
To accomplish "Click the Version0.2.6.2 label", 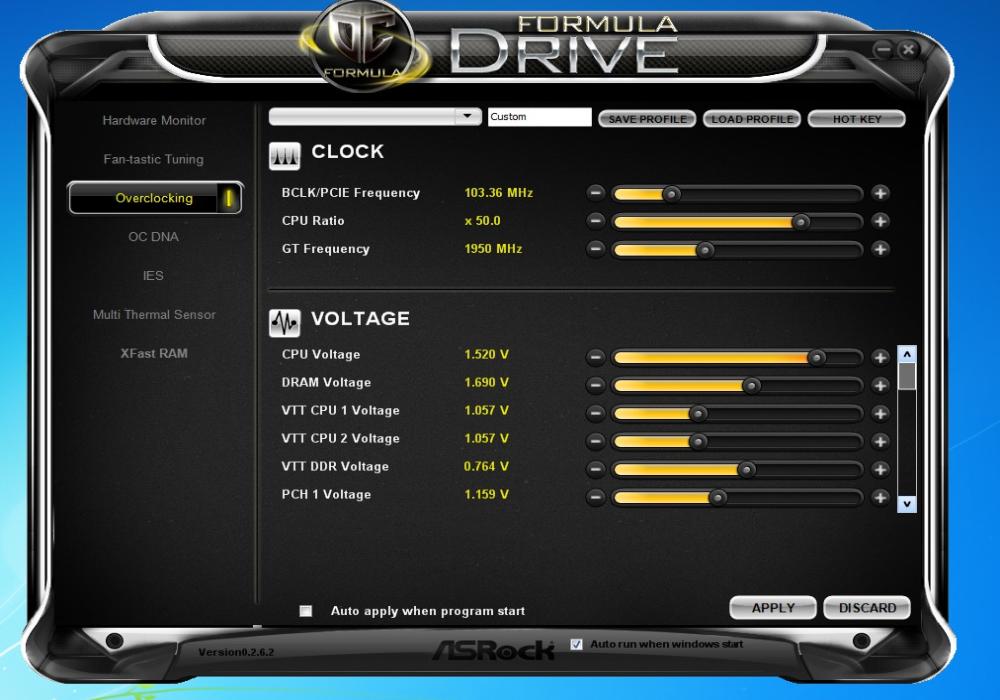I will click(236, 652).
